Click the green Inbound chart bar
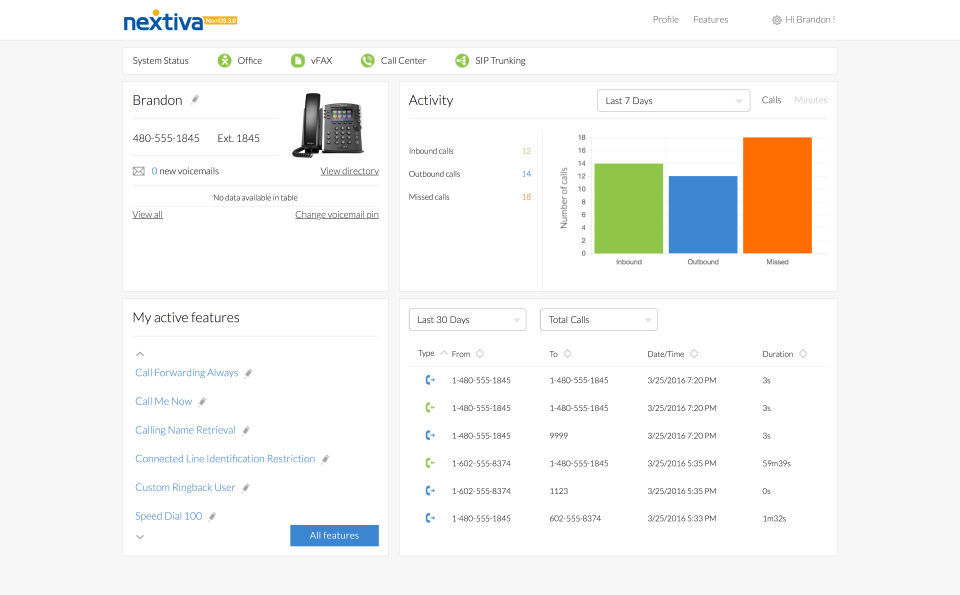Screen dimensions: 960x595 click(x=629, y=208)
